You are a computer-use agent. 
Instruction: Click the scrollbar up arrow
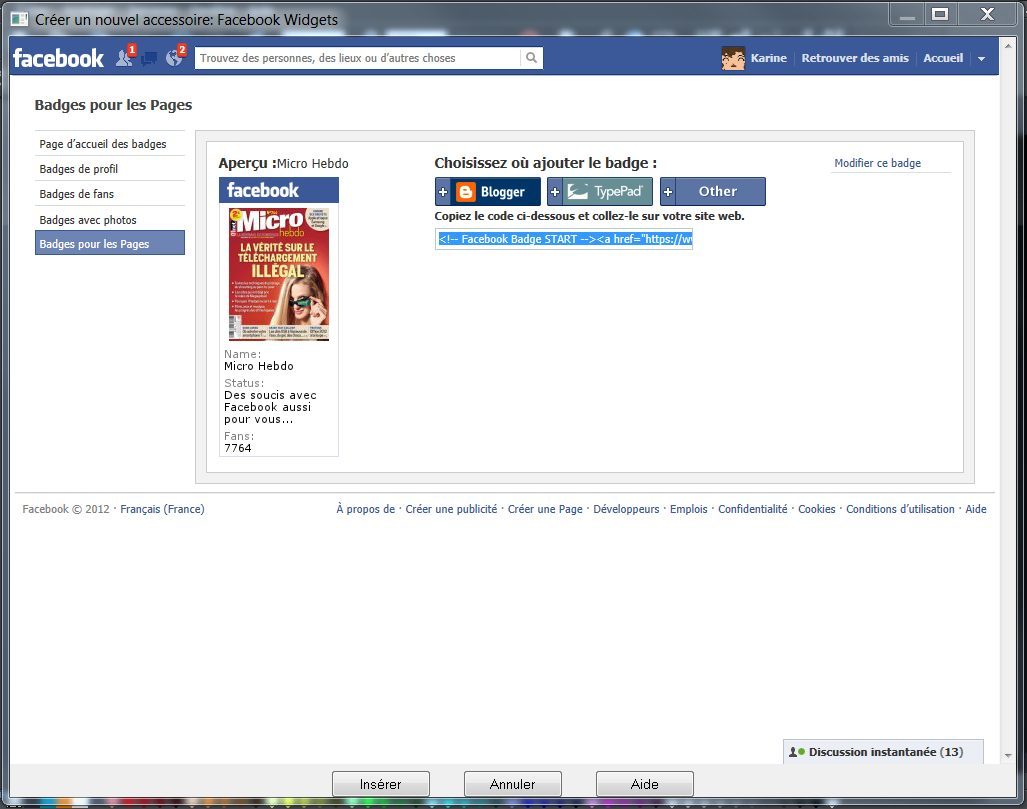click(x=1008, y=46)
